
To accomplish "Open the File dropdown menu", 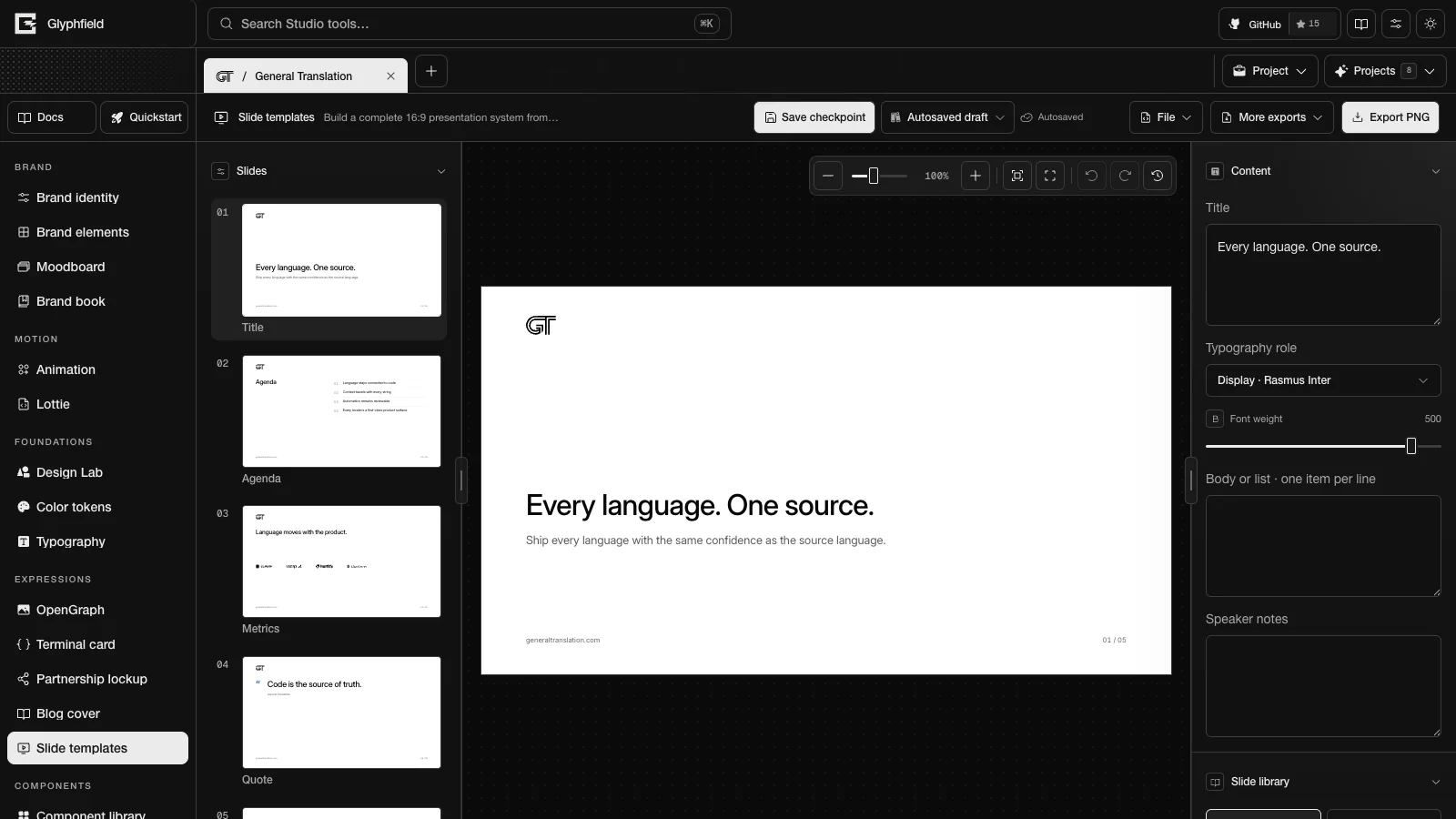I will pos(1167,117).
